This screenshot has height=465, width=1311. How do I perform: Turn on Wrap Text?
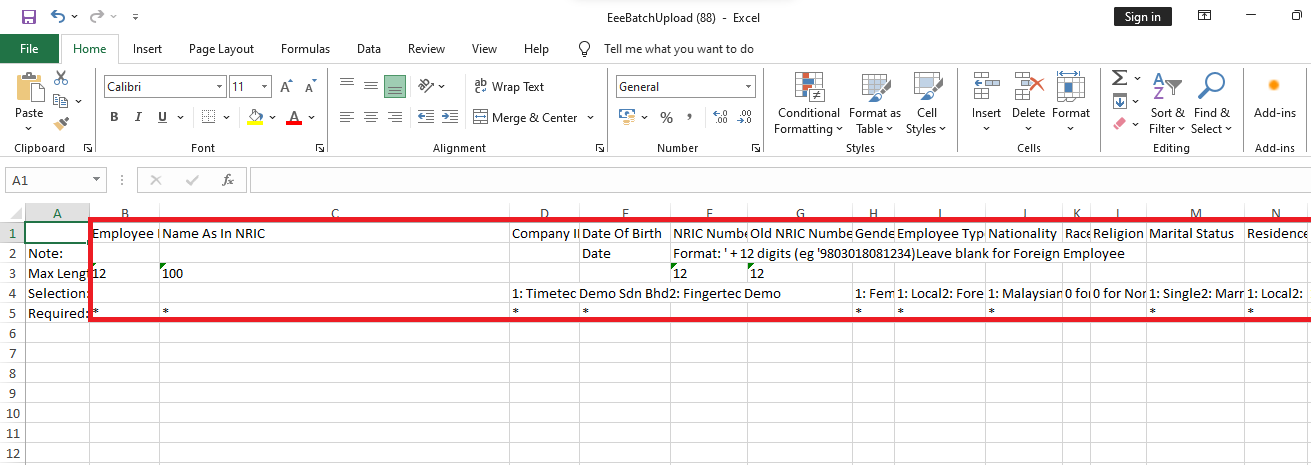pyautogui.click(x=510, y=86)
